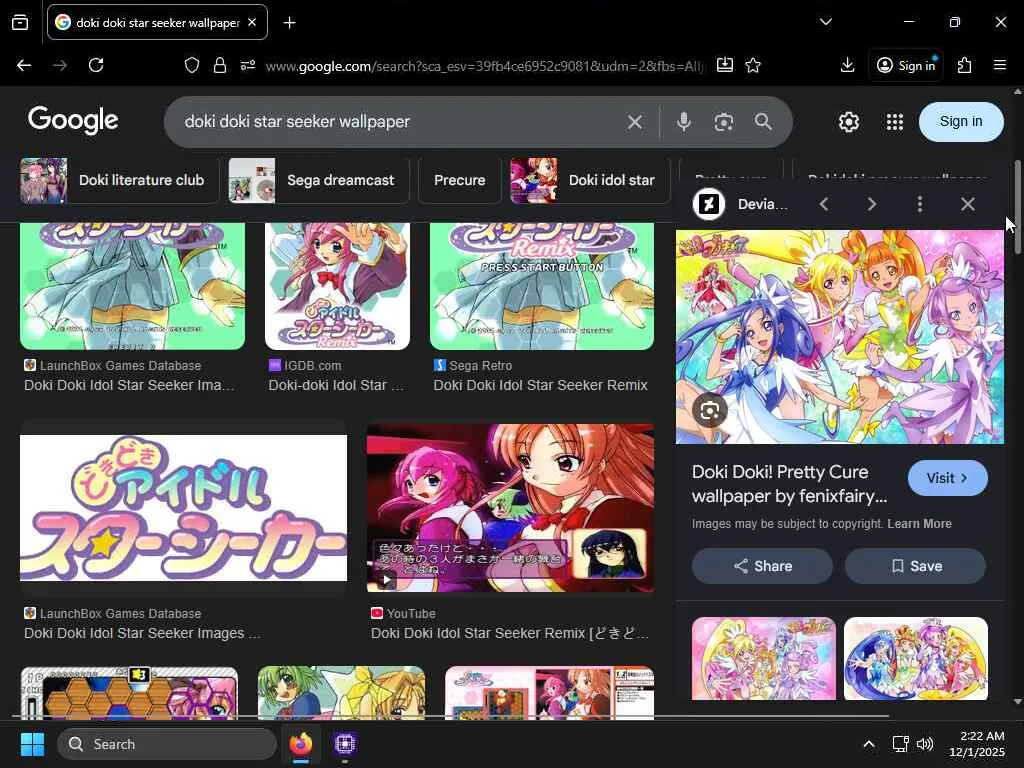
Task: Open tracking protection shield icon
Action: 191,65
